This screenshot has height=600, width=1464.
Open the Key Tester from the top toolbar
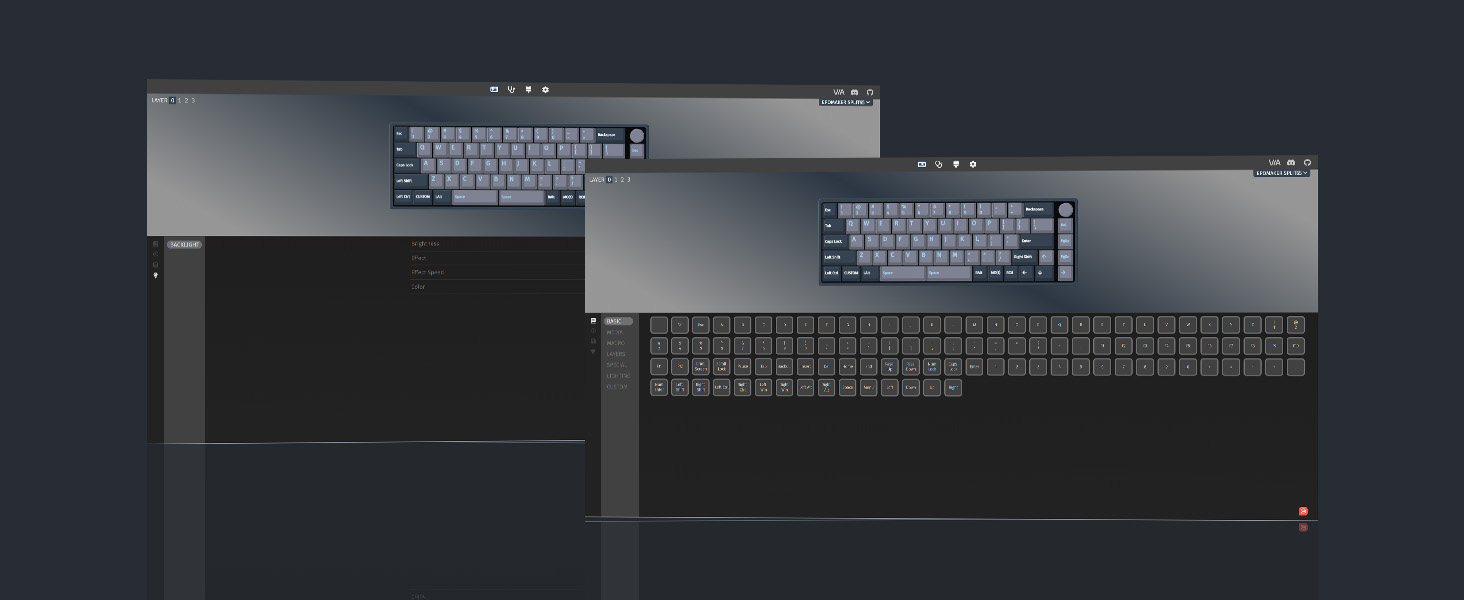point(938,164)
